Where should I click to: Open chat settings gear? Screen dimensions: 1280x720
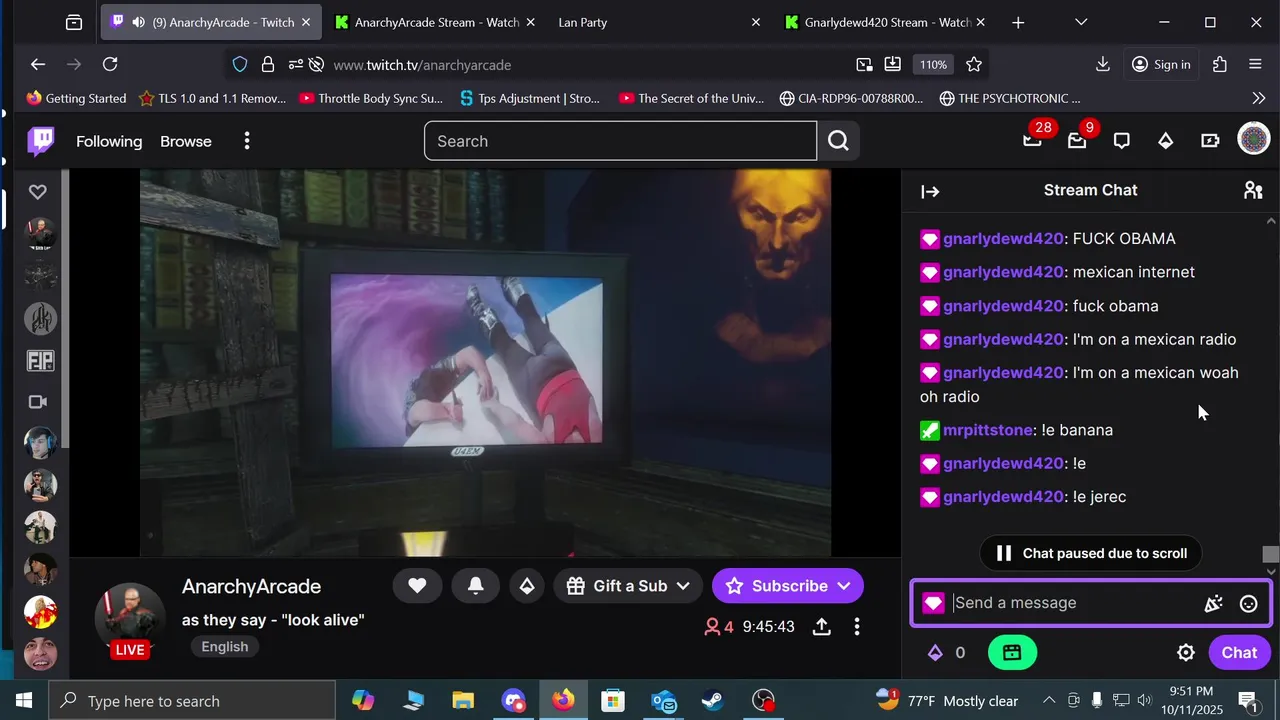click(1186, 653)
